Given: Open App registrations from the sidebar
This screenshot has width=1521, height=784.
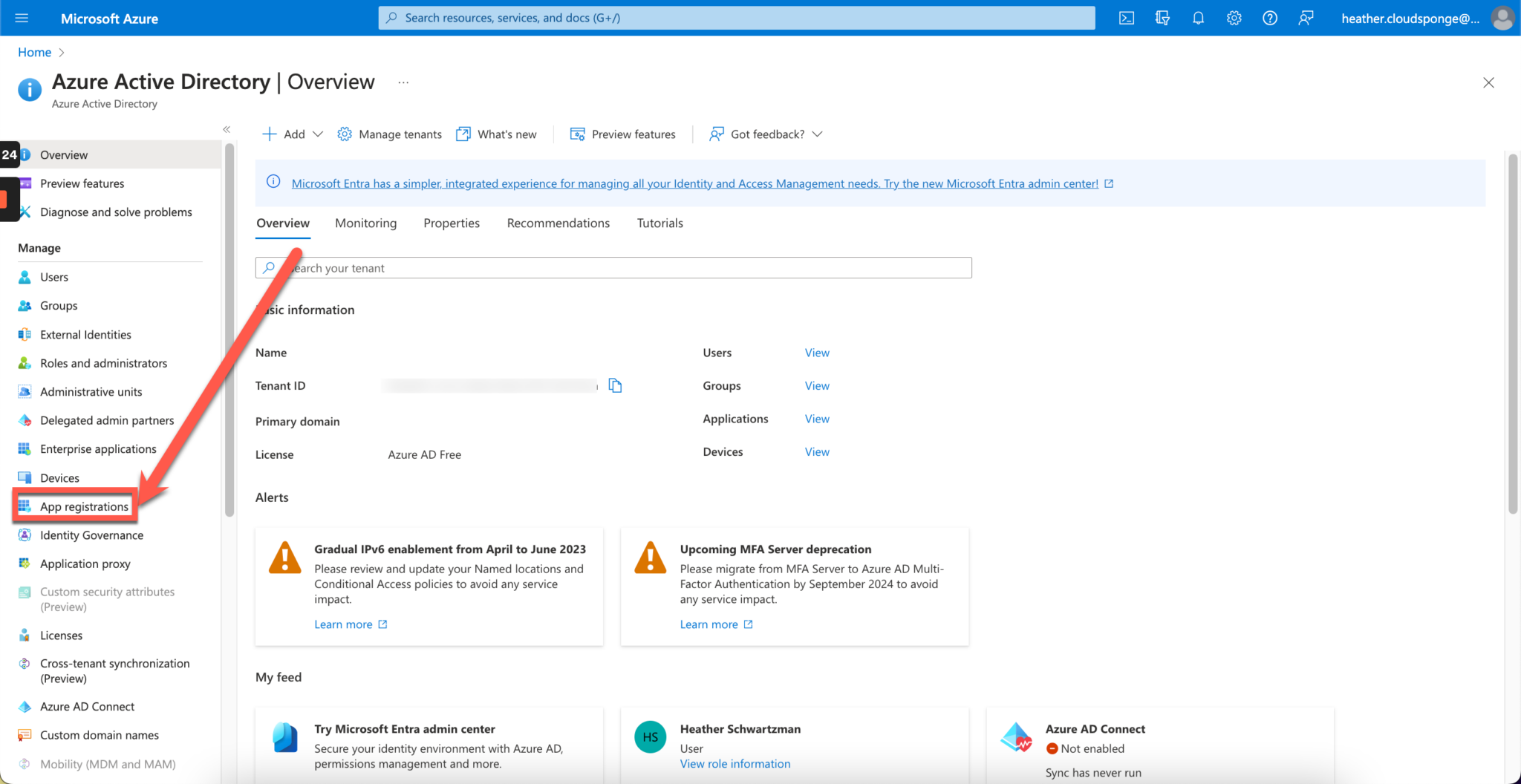Looking at the screenshot, I should tap(84, 506).
